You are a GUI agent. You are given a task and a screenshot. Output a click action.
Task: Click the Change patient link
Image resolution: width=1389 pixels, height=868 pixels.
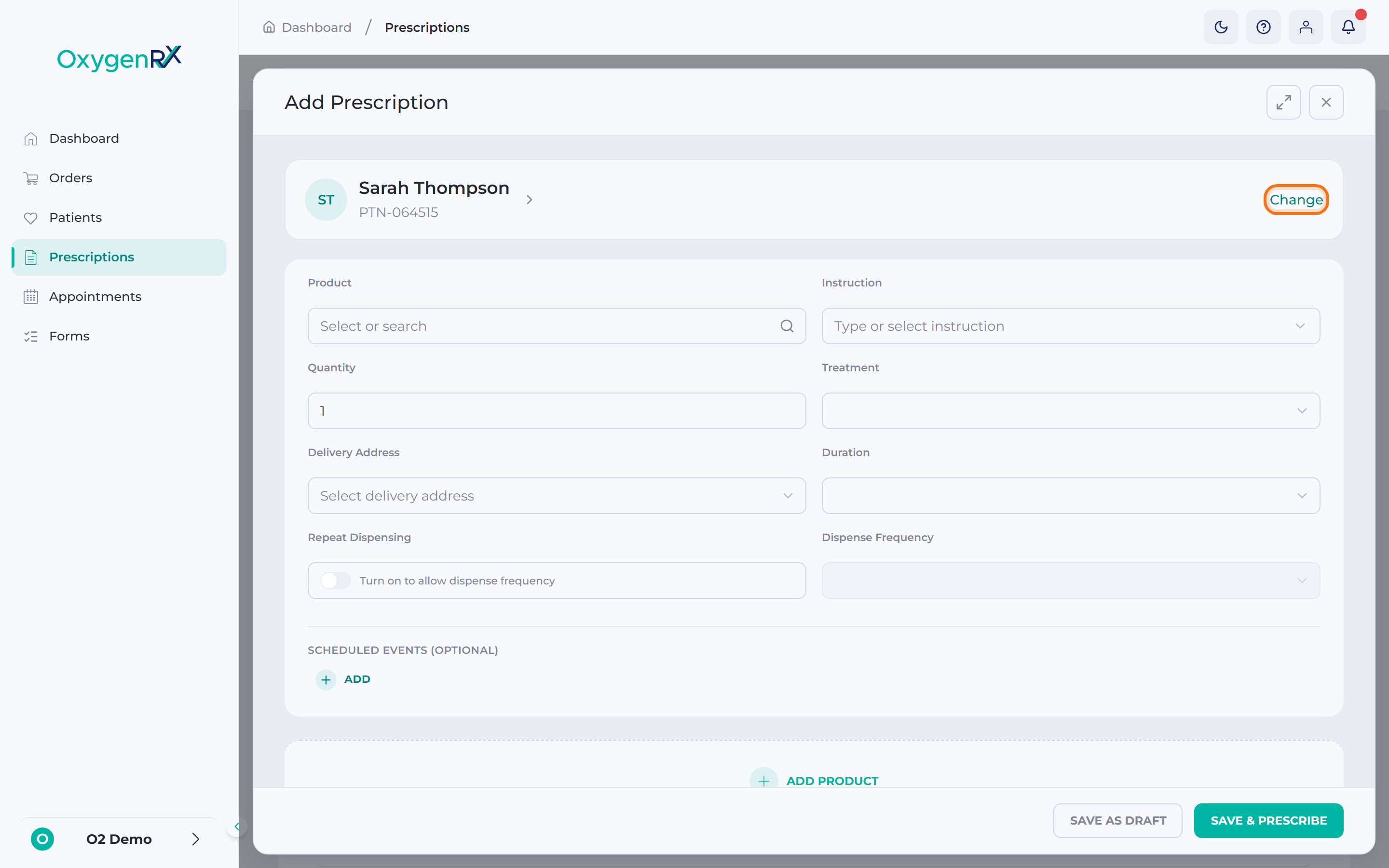pyautogui.click(x=1296, y=200)
